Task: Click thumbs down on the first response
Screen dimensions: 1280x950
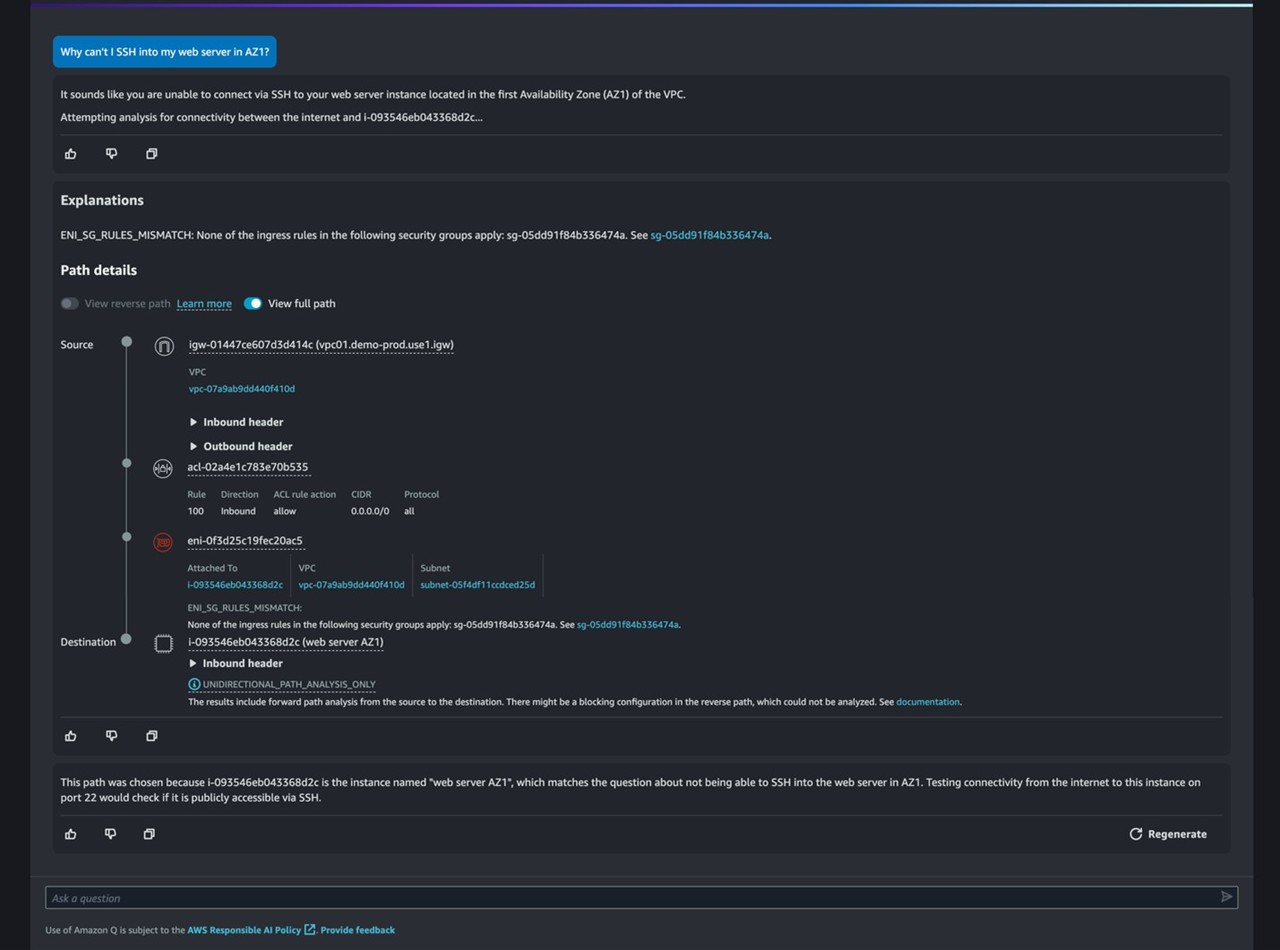Action: pos(111,154)
